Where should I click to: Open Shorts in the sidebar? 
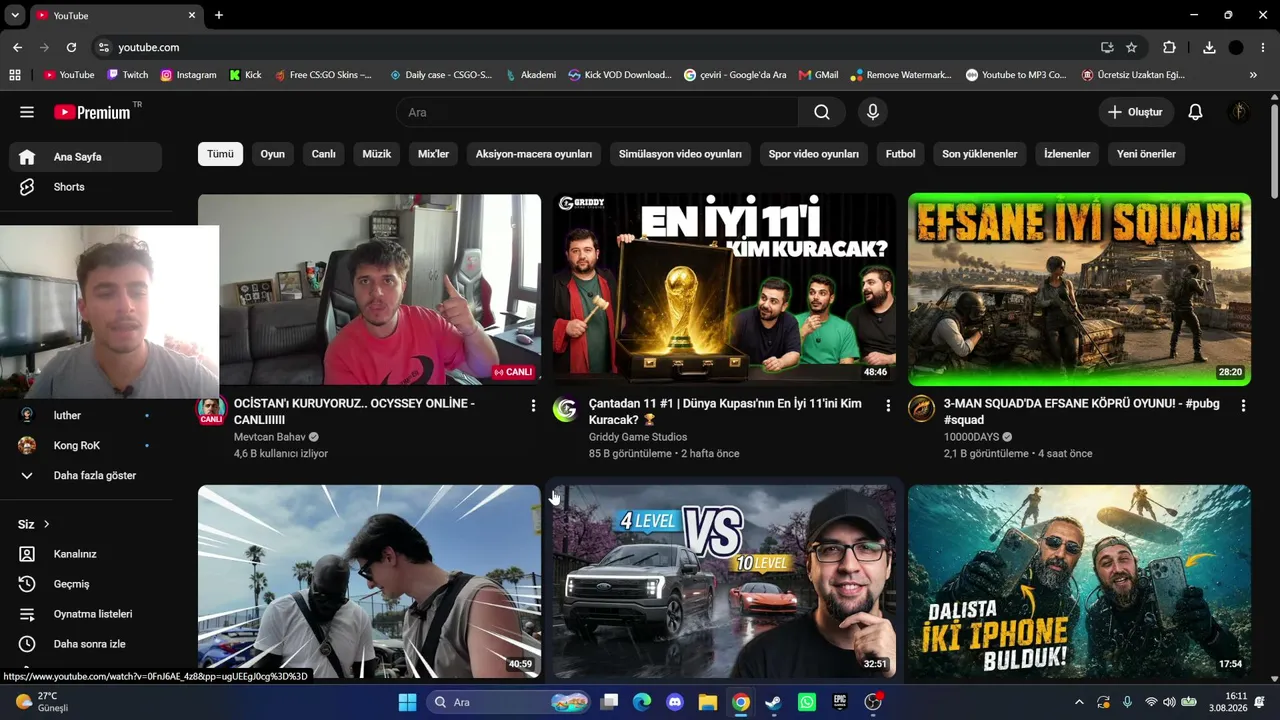coord(86,187)
